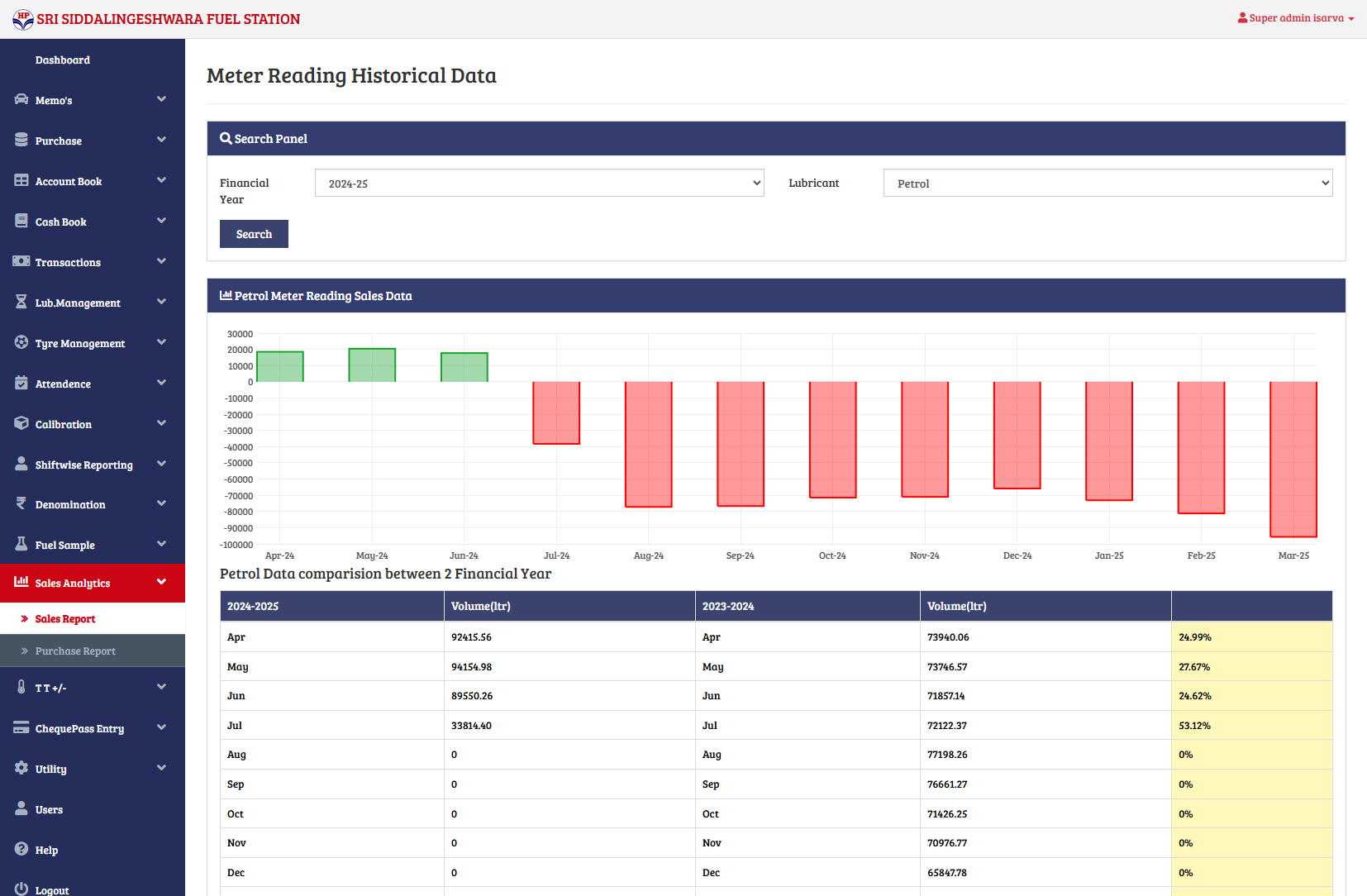This screenshot has width=1367, height=896.
Task: Expand the Cash Book menu chevron
Action: [161, 221]
